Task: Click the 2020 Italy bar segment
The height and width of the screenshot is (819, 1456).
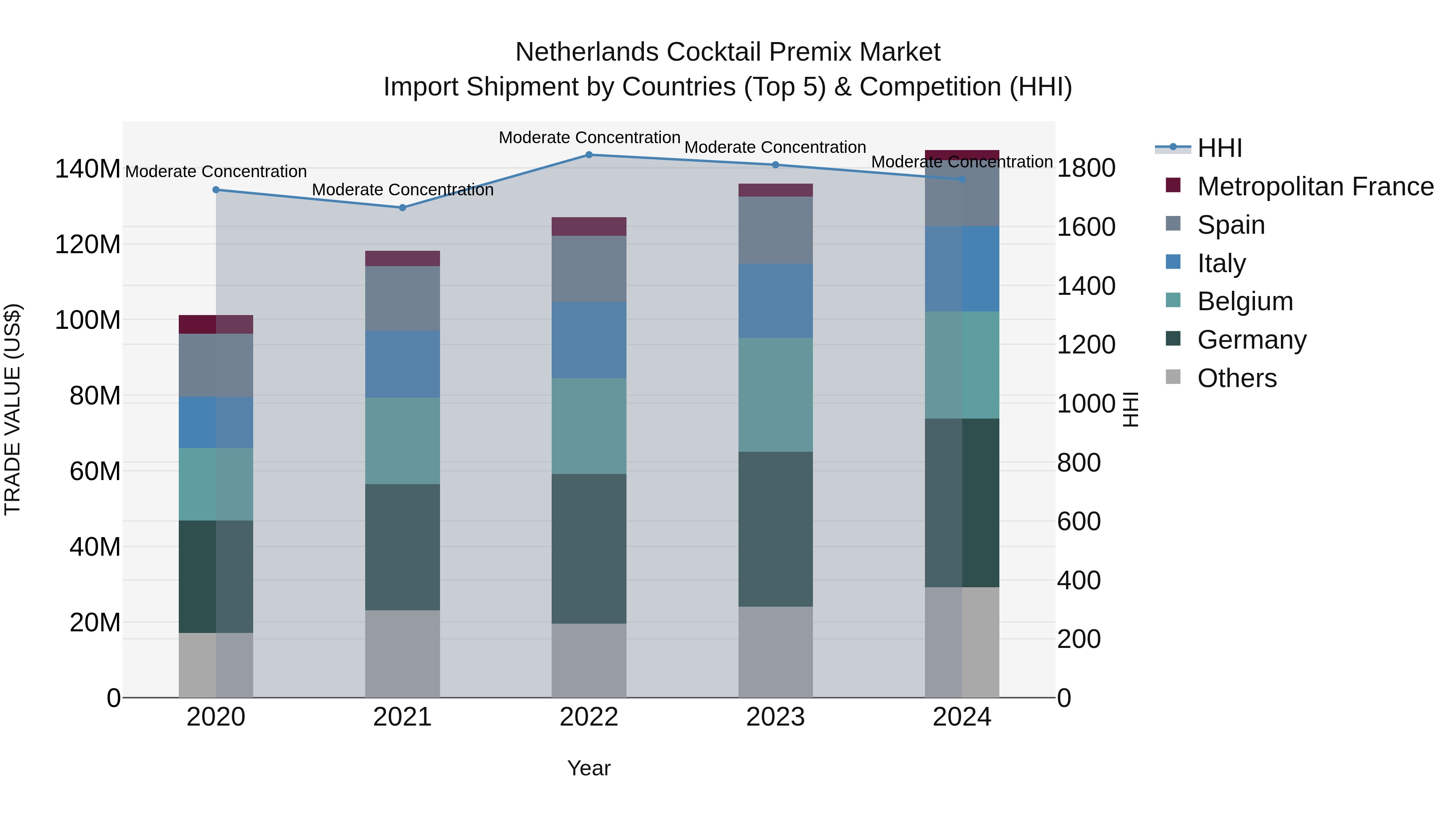Action: 216,422
